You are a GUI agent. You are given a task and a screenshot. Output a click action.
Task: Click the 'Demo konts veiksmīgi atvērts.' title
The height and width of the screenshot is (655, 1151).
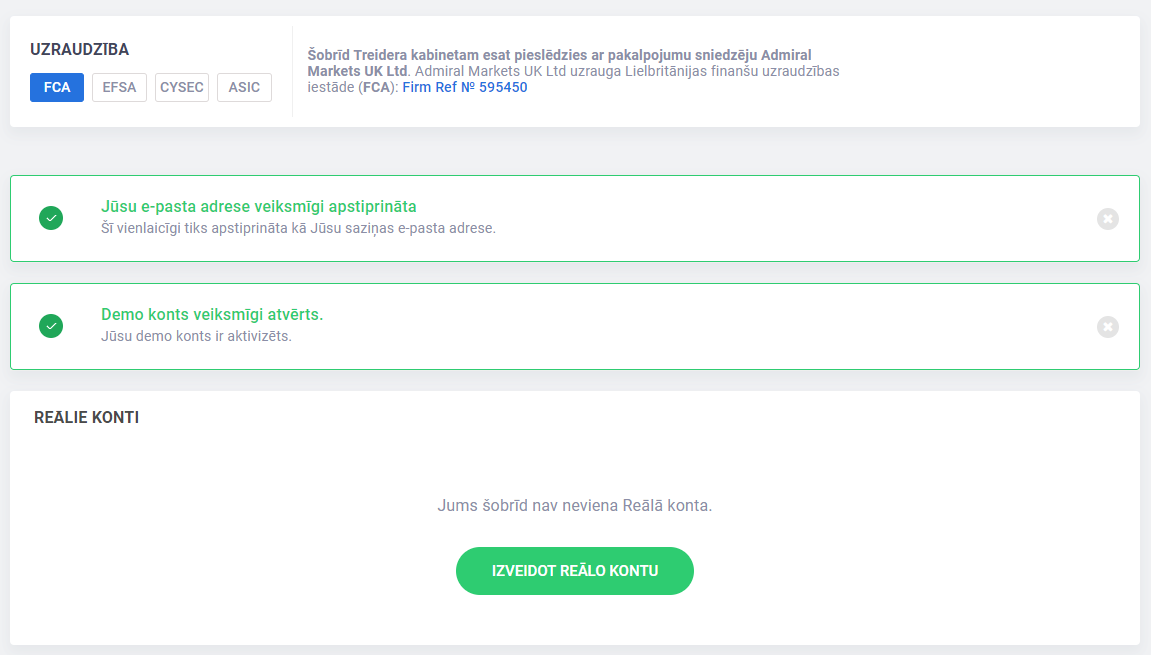(x=211, y=314)
